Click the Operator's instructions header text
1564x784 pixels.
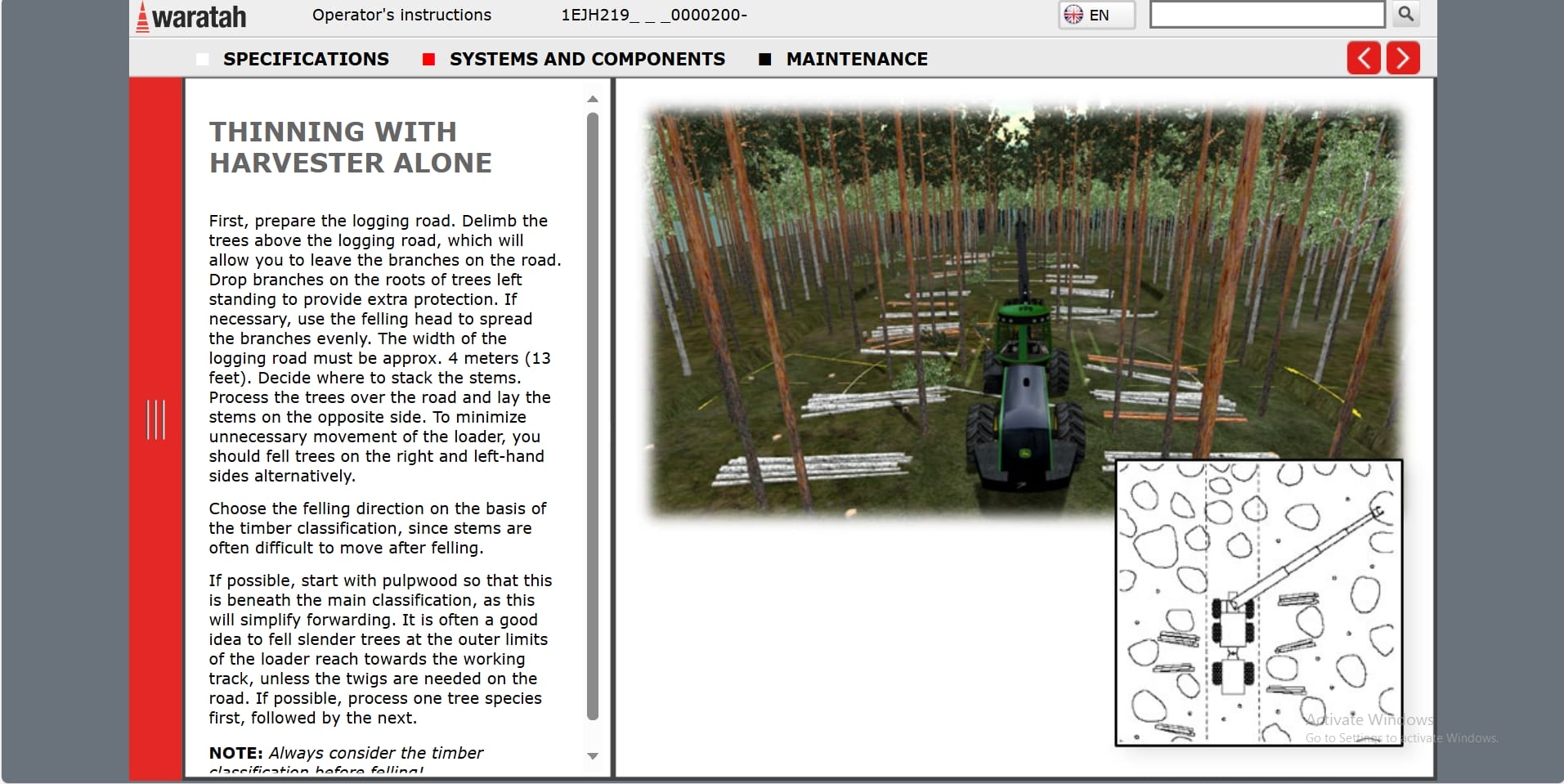point(401,15)
